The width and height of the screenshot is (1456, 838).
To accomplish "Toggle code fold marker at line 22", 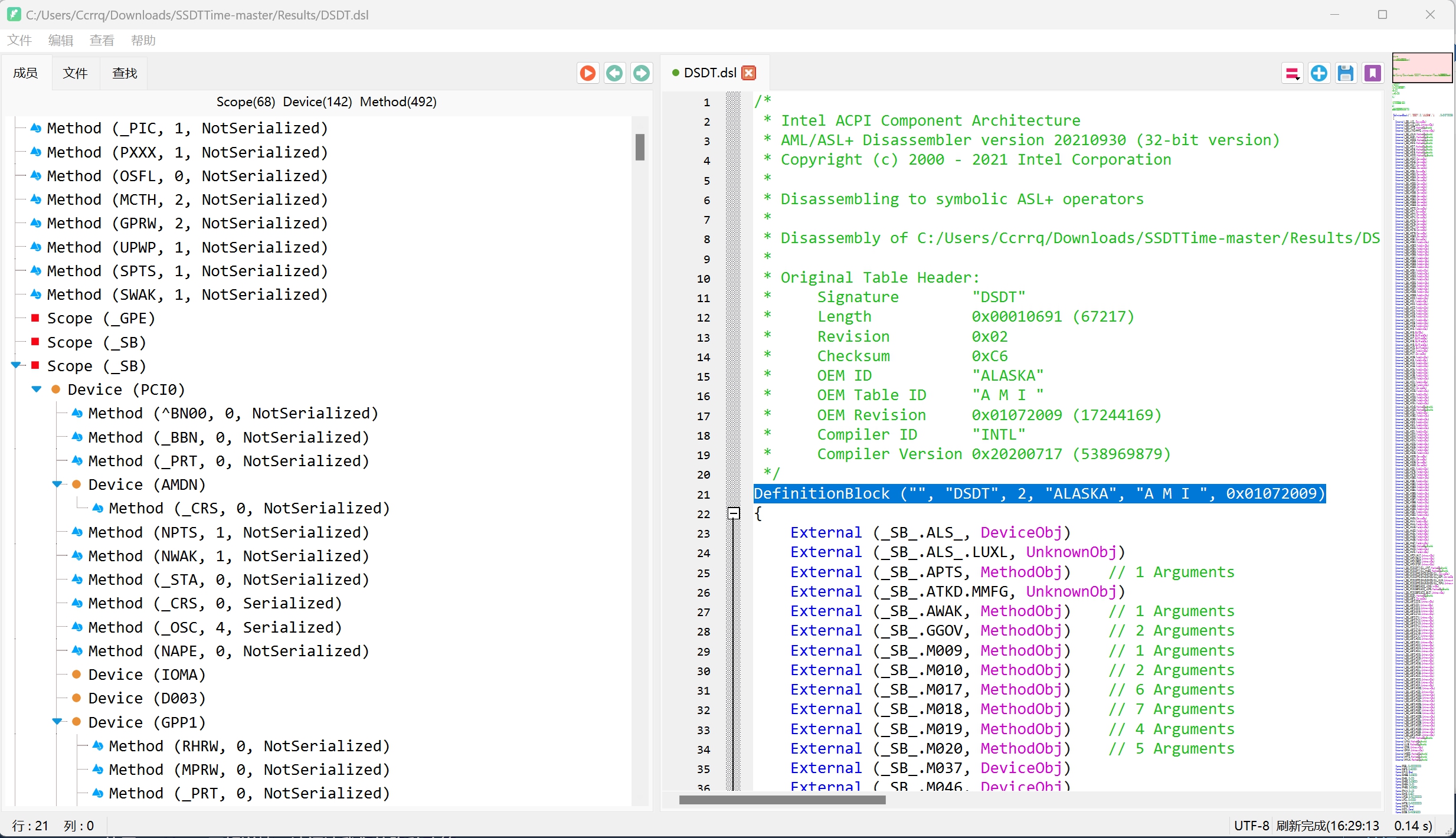I will click(734, 513).
